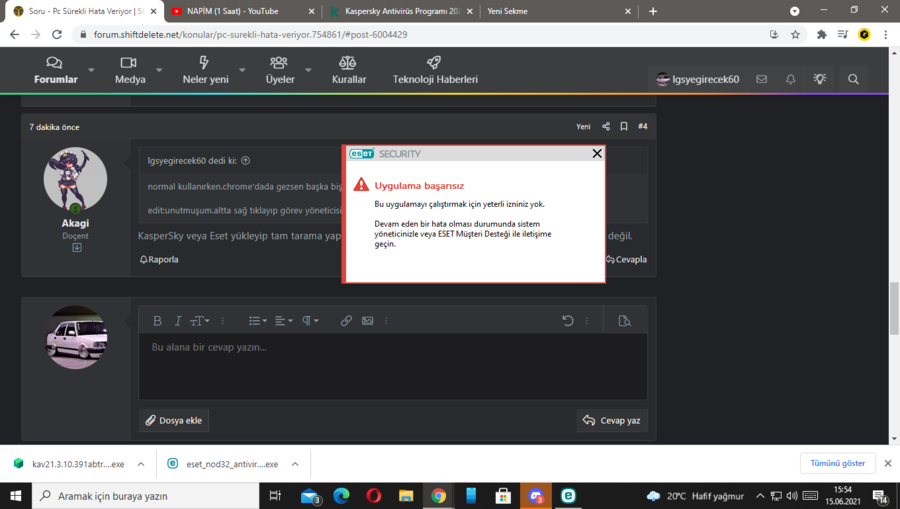Close the ESET Security error dialog
This screenshot has width=900, height=509.
597,153
